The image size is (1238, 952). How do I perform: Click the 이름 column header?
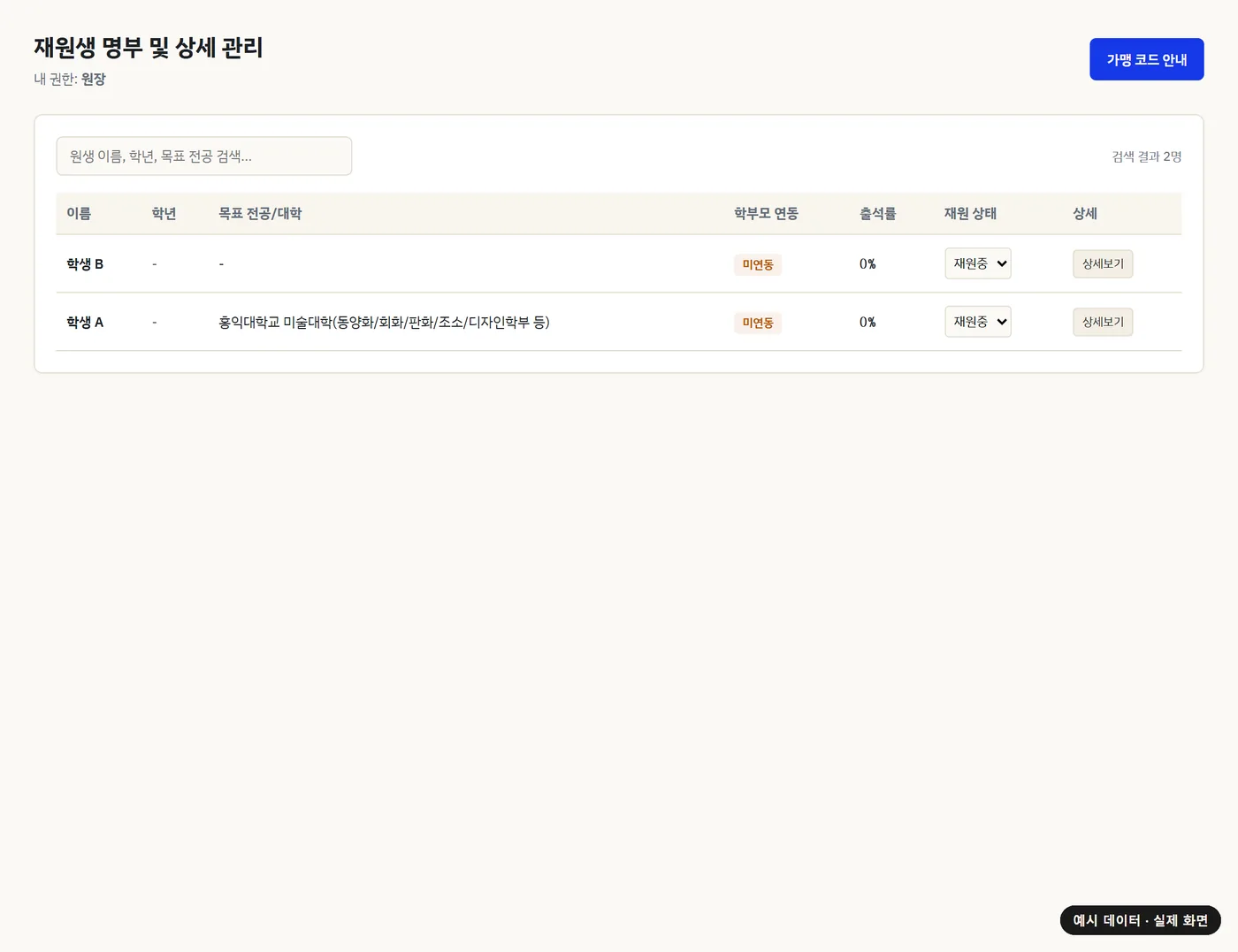coord(79,213)
